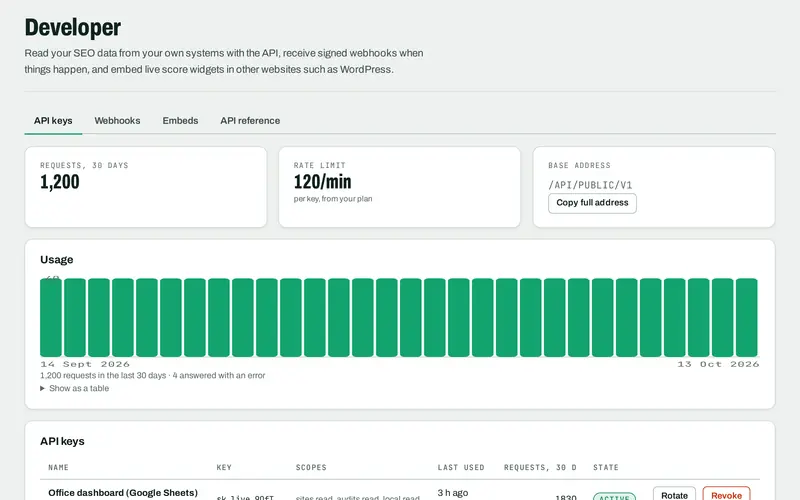Click the BASE ADDRESS card label
This screenshot has height=500, width=800.
tap(579, 165)
